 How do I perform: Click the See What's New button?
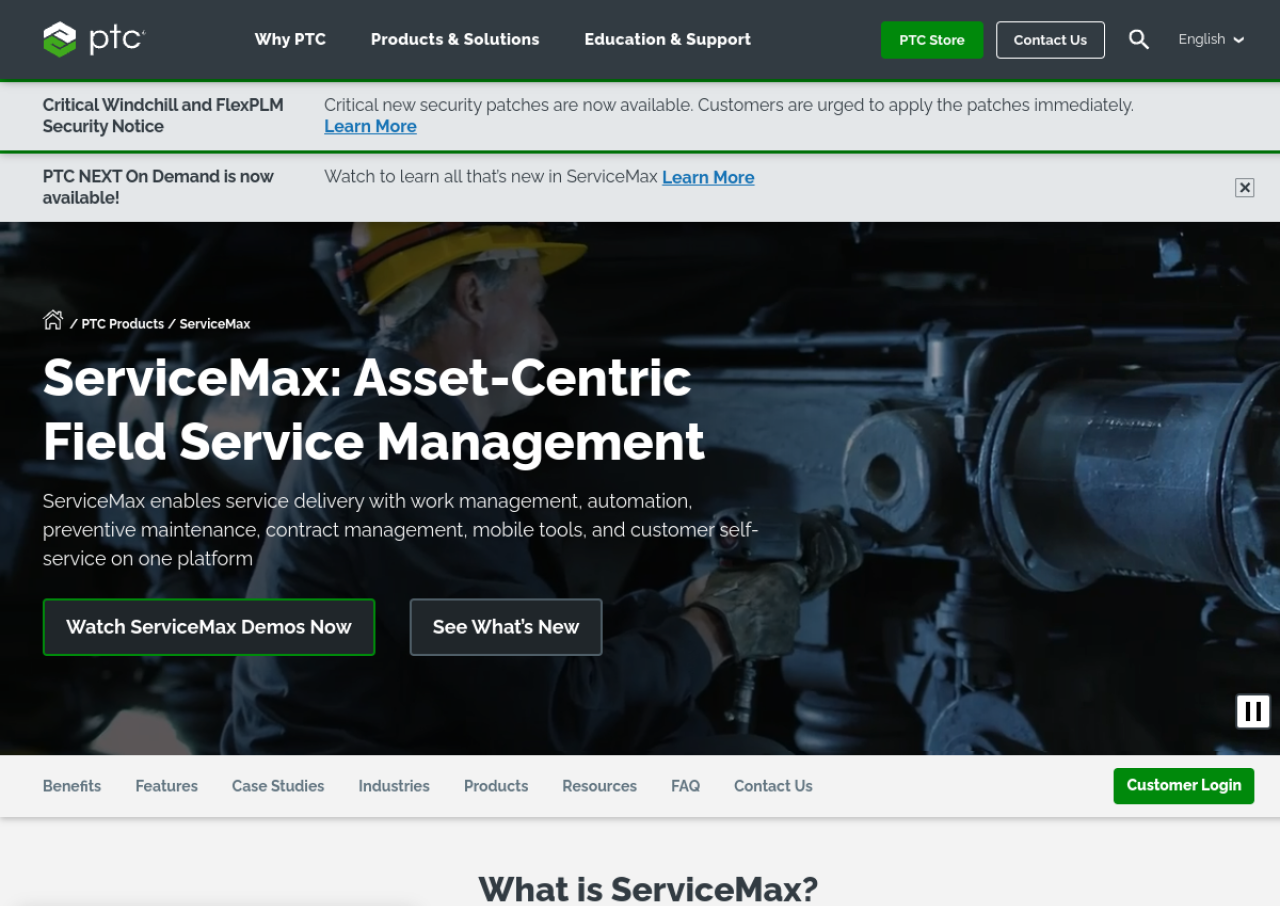[x=506, y=627]
